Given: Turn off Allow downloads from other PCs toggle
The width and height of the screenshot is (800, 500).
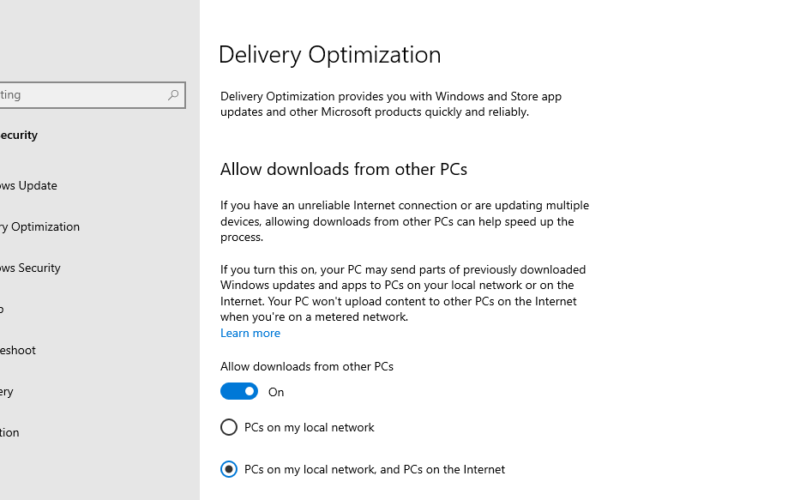Looking at the screenshot, I should point(239,391).
